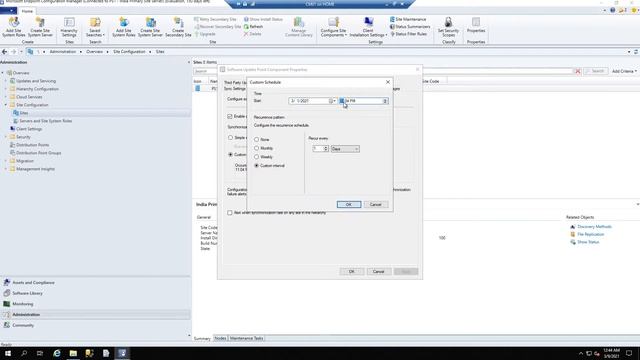This screenshot has height=360, width=640.
Task: Expand the Cloud Services tree node
Action: pos(6,97)
